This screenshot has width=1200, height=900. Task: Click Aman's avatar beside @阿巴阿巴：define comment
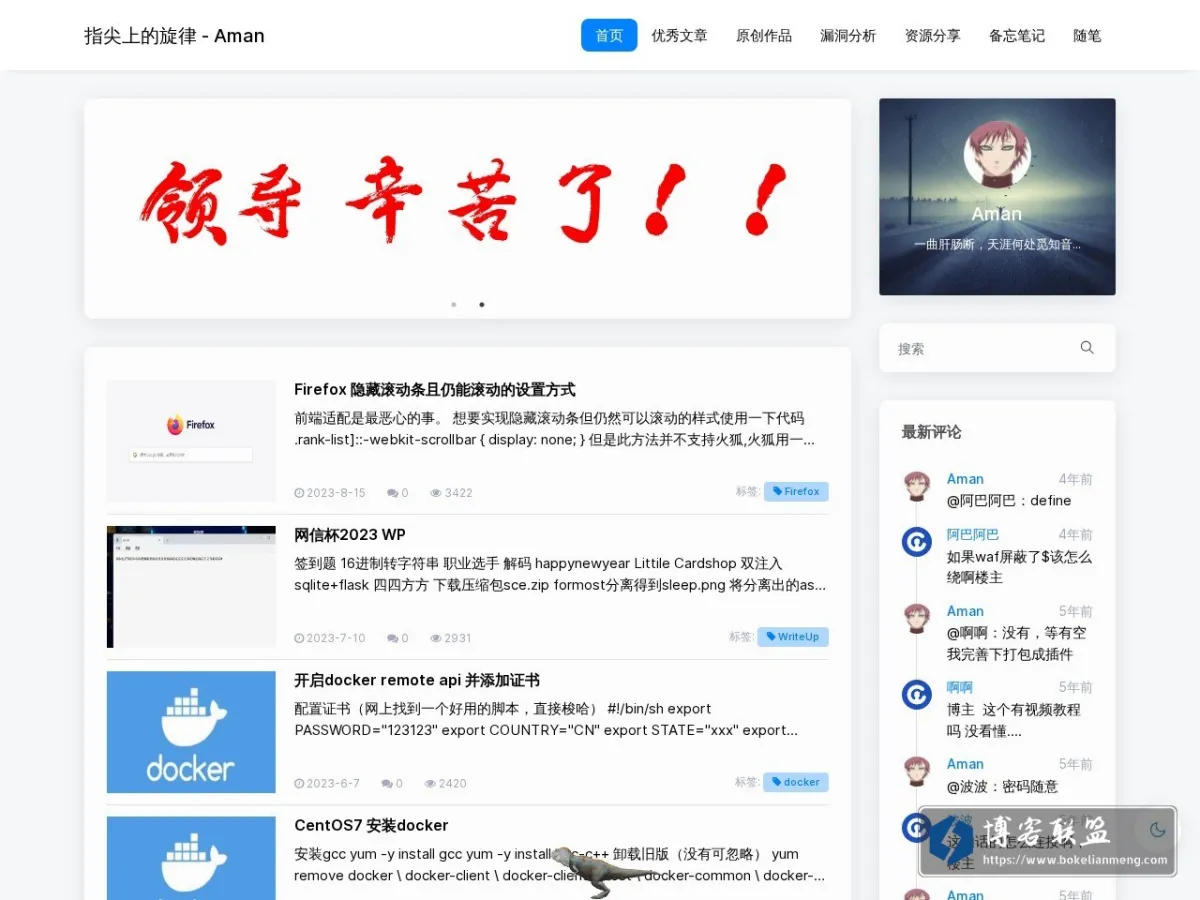coord(917,486)
